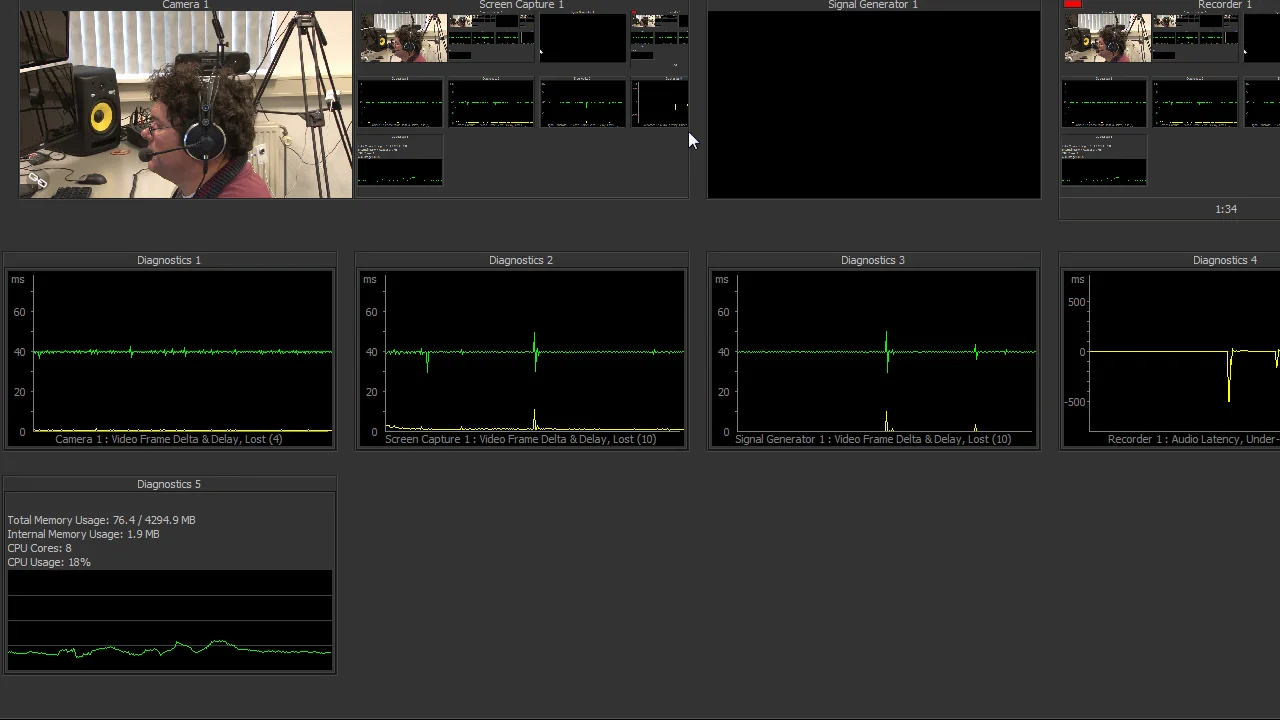Click the Signal Generator 1 title bar
The height and width of the screenshot is (720, 1280).
(x=872, y=5)
